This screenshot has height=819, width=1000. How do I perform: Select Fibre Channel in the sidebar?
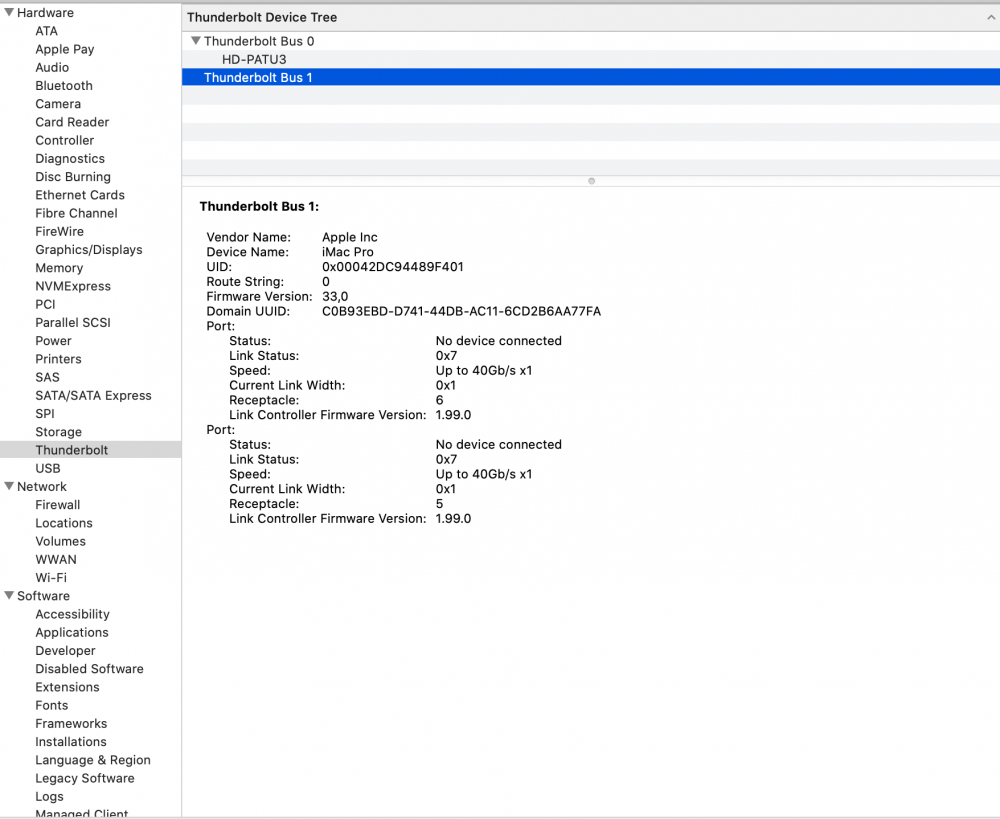pos(77,213)
